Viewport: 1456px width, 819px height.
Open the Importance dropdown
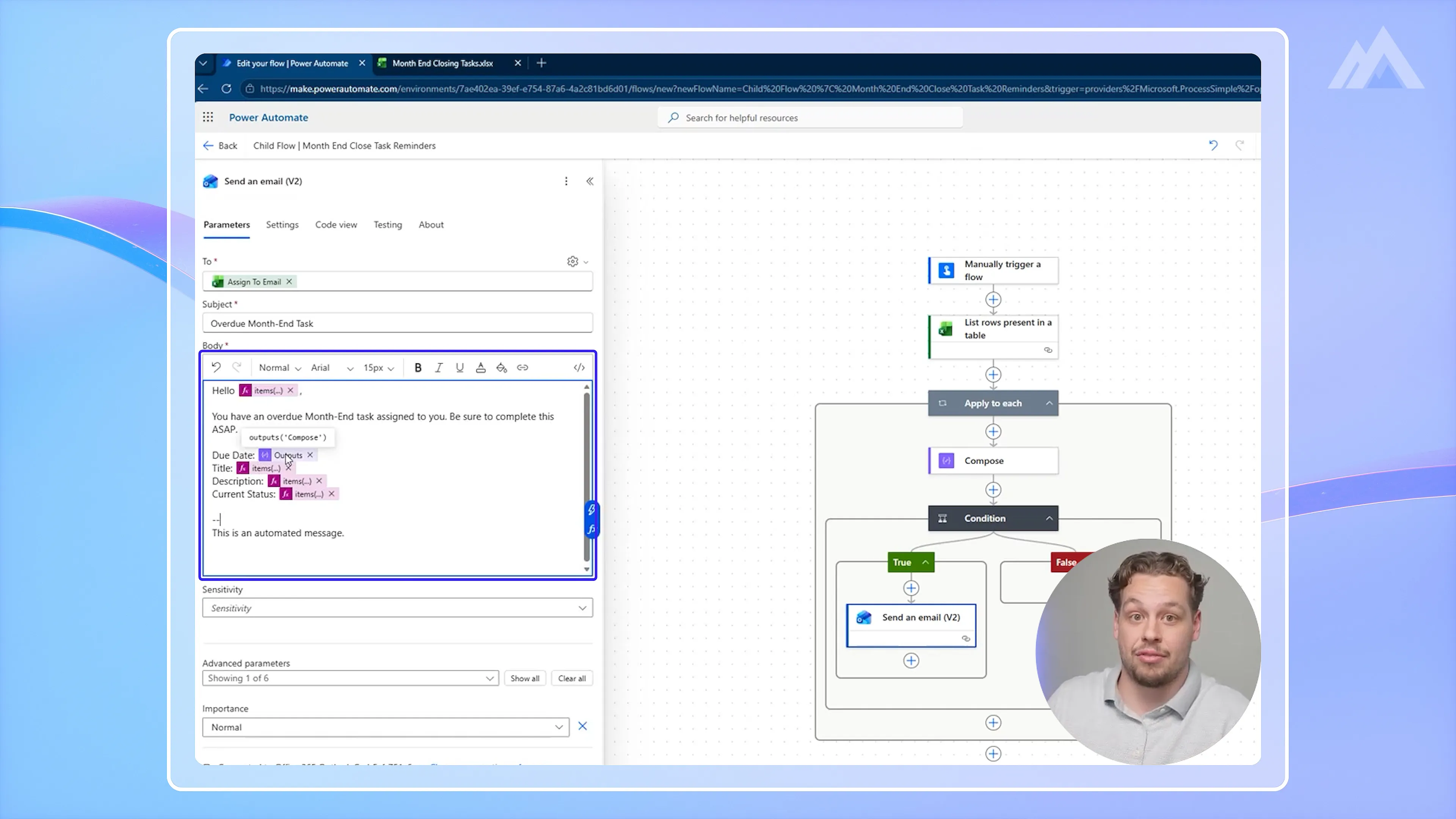click(386, 728)
